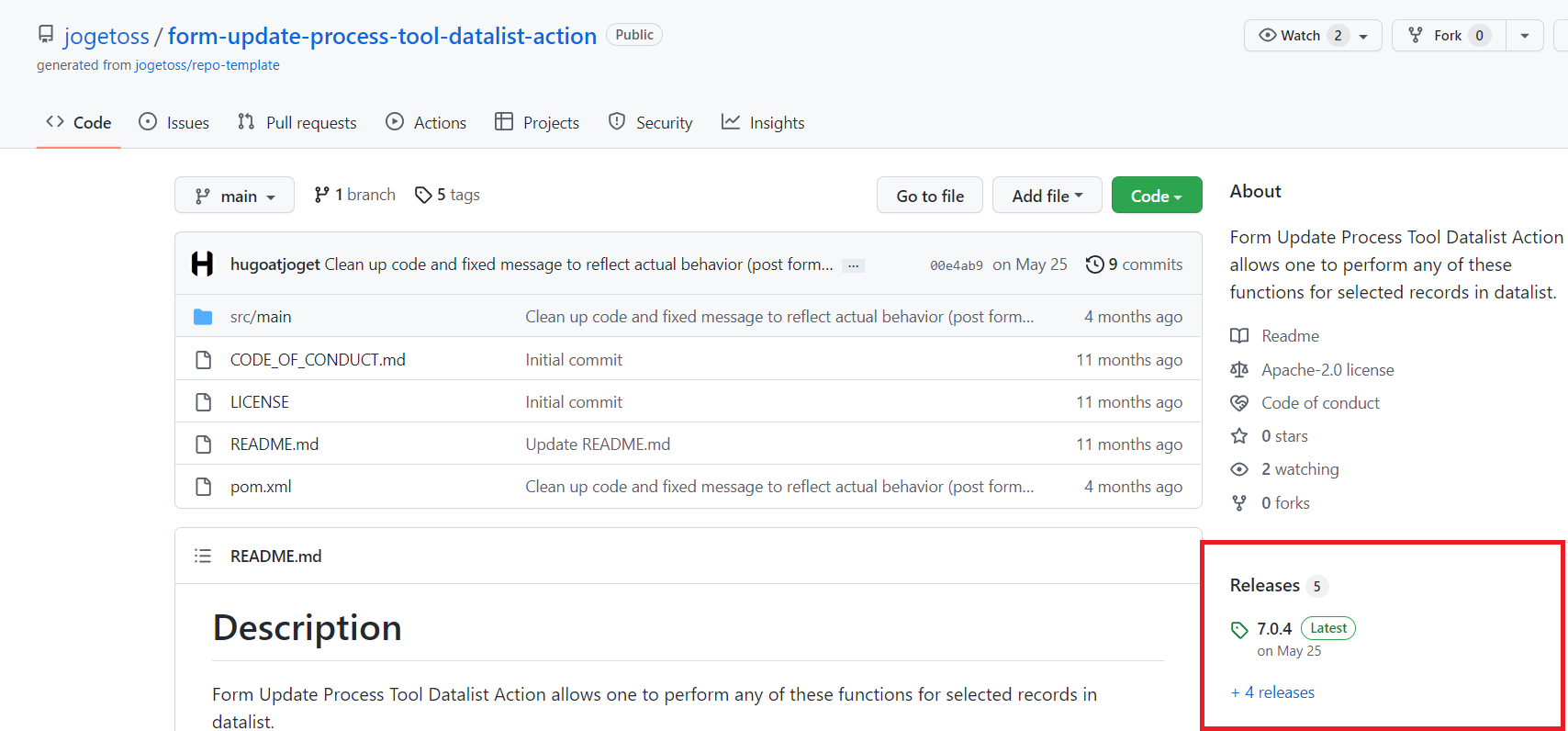Click the commit history clock icon

click(x=1094, y=264)
